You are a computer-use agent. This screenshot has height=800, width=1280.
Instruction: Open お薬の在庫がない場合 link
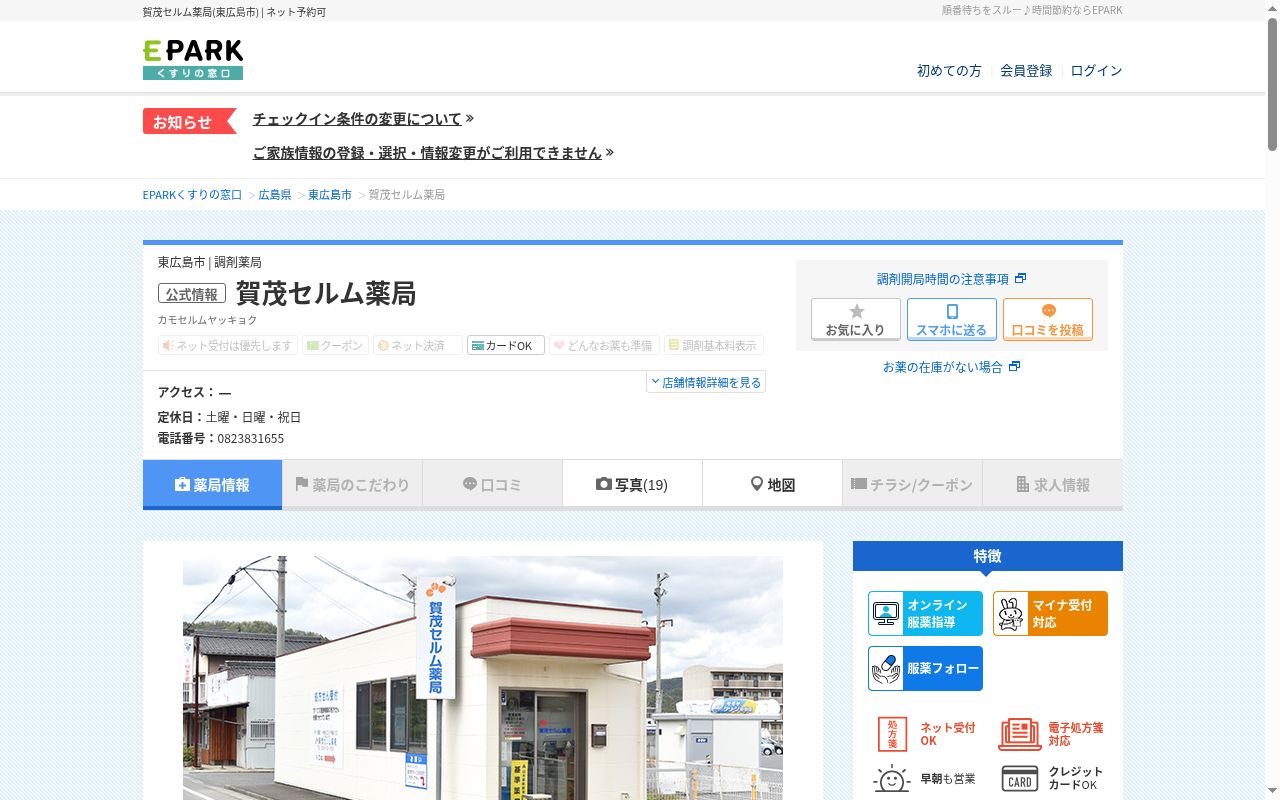[x=951, y=367]
